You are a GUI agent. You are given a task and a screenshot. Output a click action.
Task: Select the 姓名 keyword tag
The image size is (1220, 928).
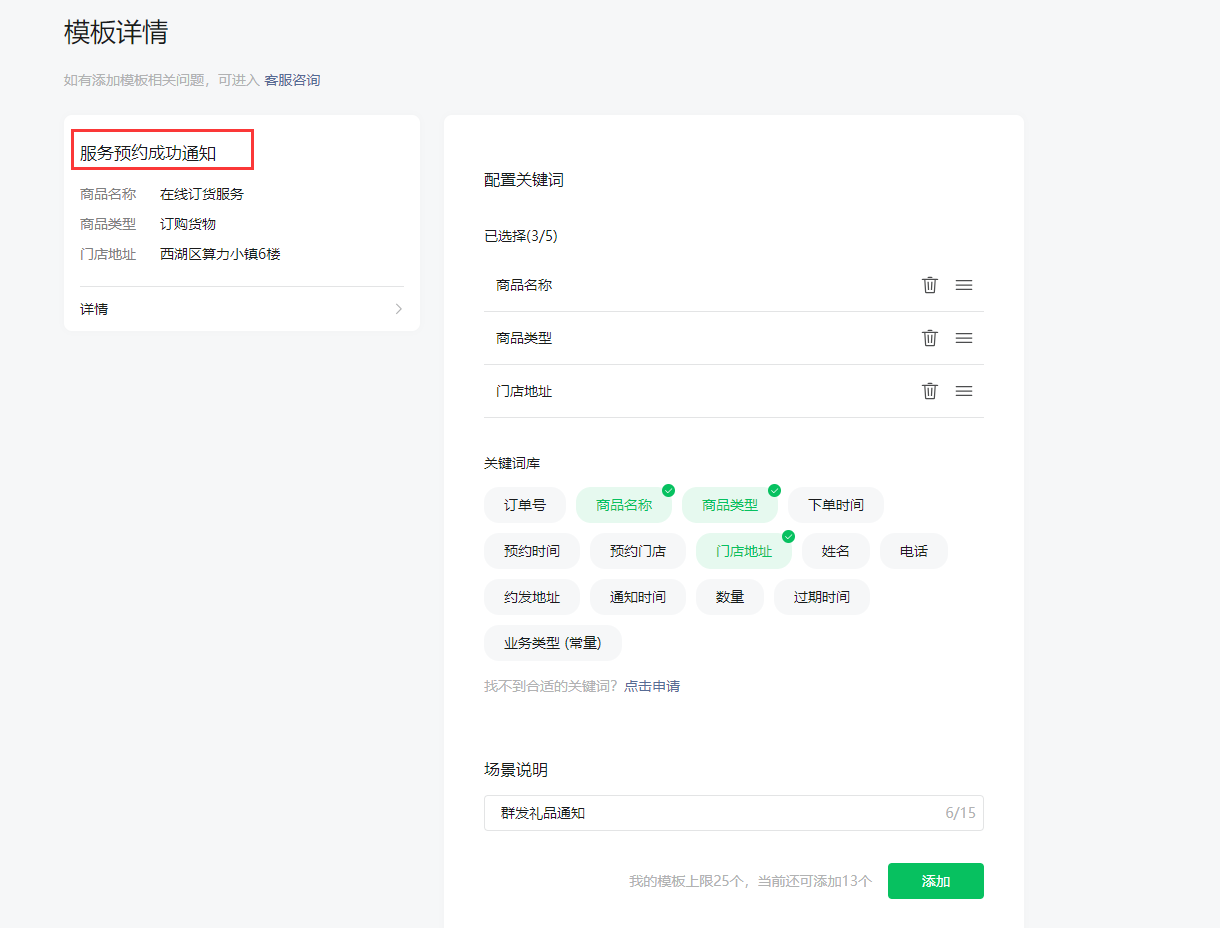(x=835, y=551)
